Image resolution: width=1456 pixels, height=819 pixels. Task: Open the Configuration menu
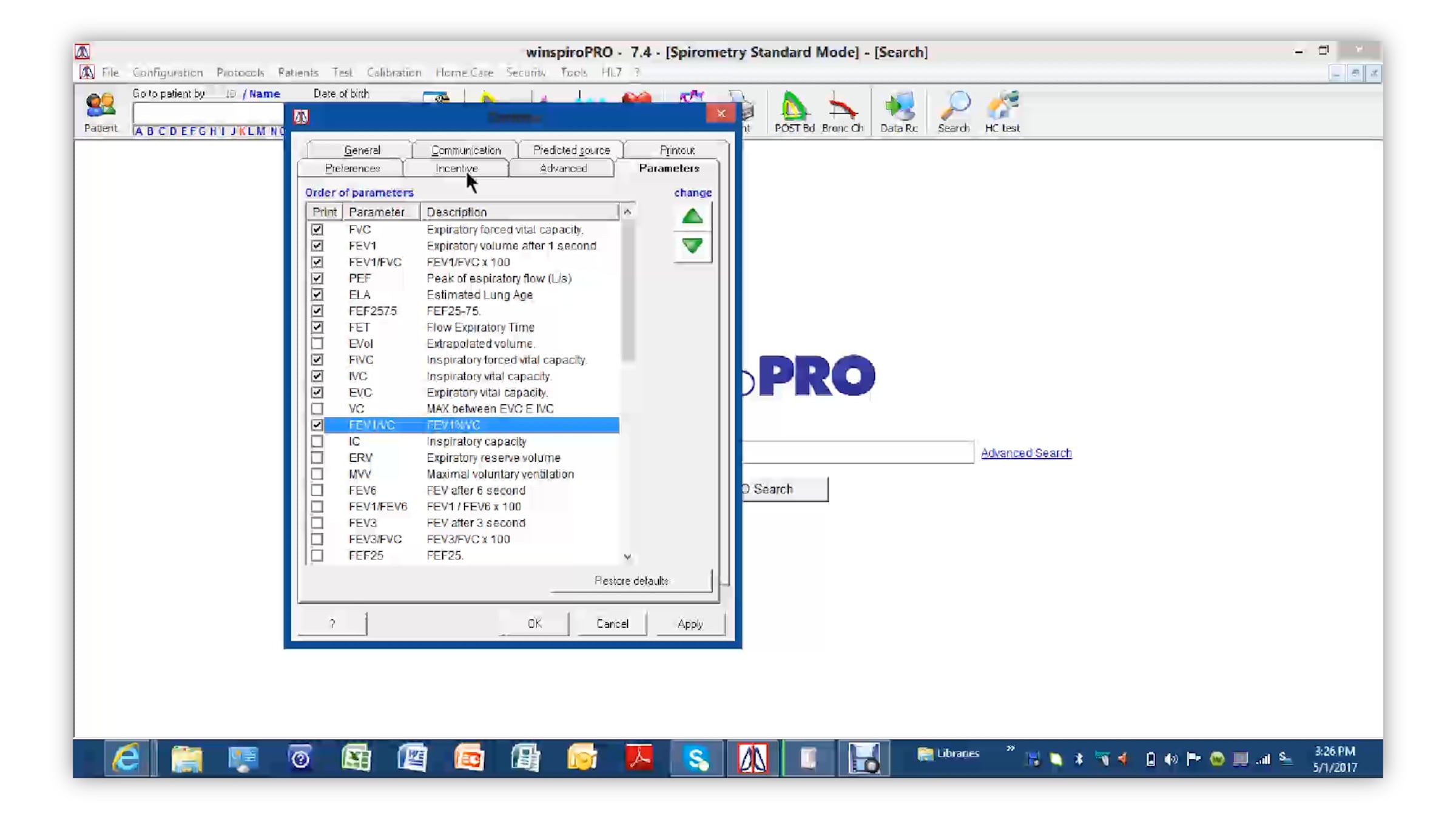(167, 72)
